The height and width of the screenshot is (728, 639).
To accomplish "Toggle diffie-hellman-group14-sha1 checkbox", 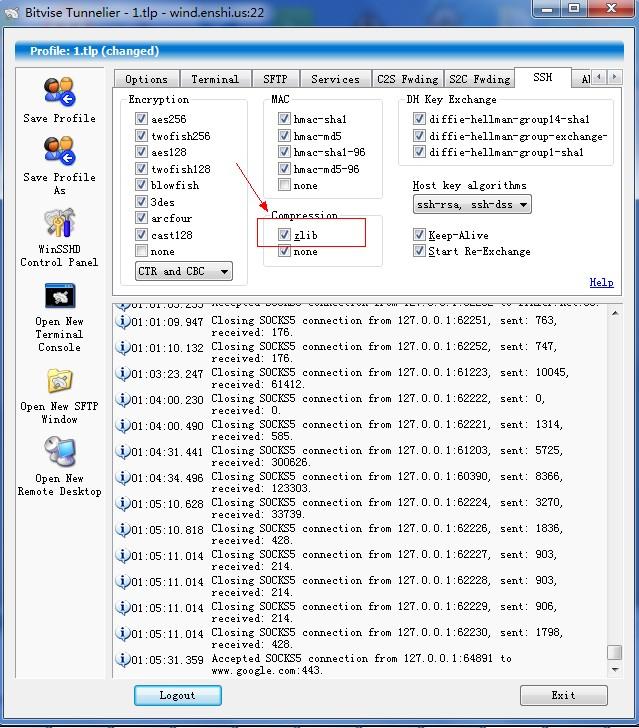I will coord(419,119).
